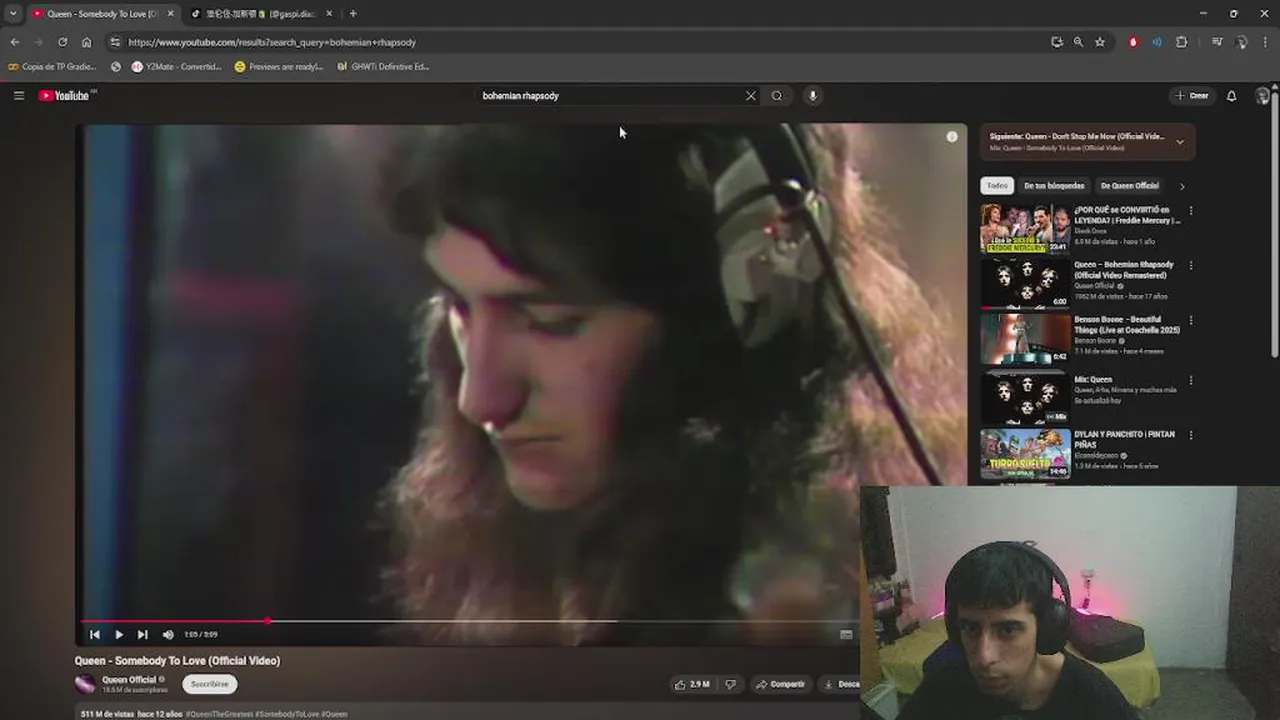The height and width of the screenshot is (720, 1280).
Task: Go to the previous video in player
Action: (x=95, y=634)
